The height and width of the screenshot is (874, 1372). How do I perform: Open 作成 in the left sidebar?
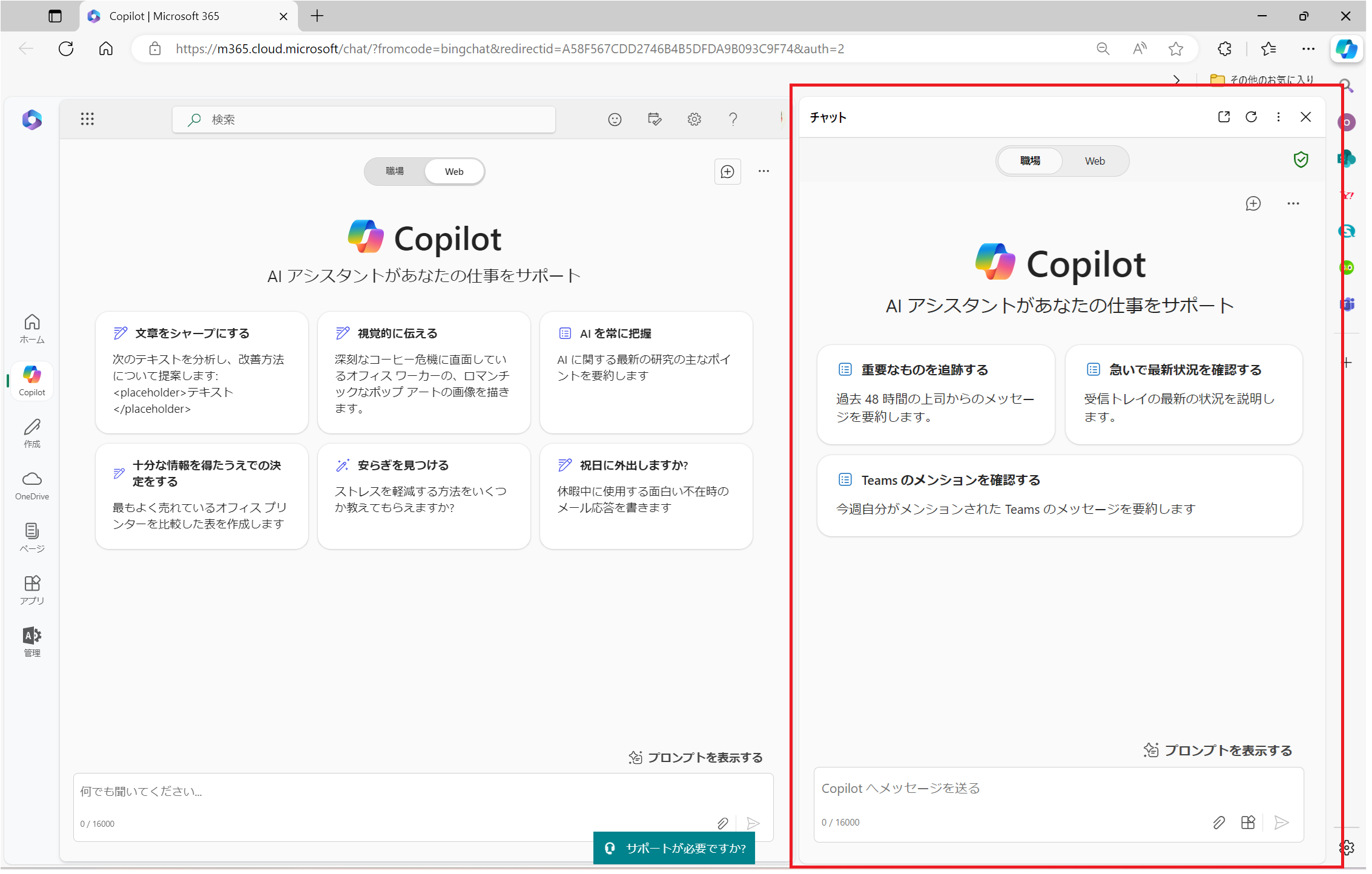tap(32, 433)
